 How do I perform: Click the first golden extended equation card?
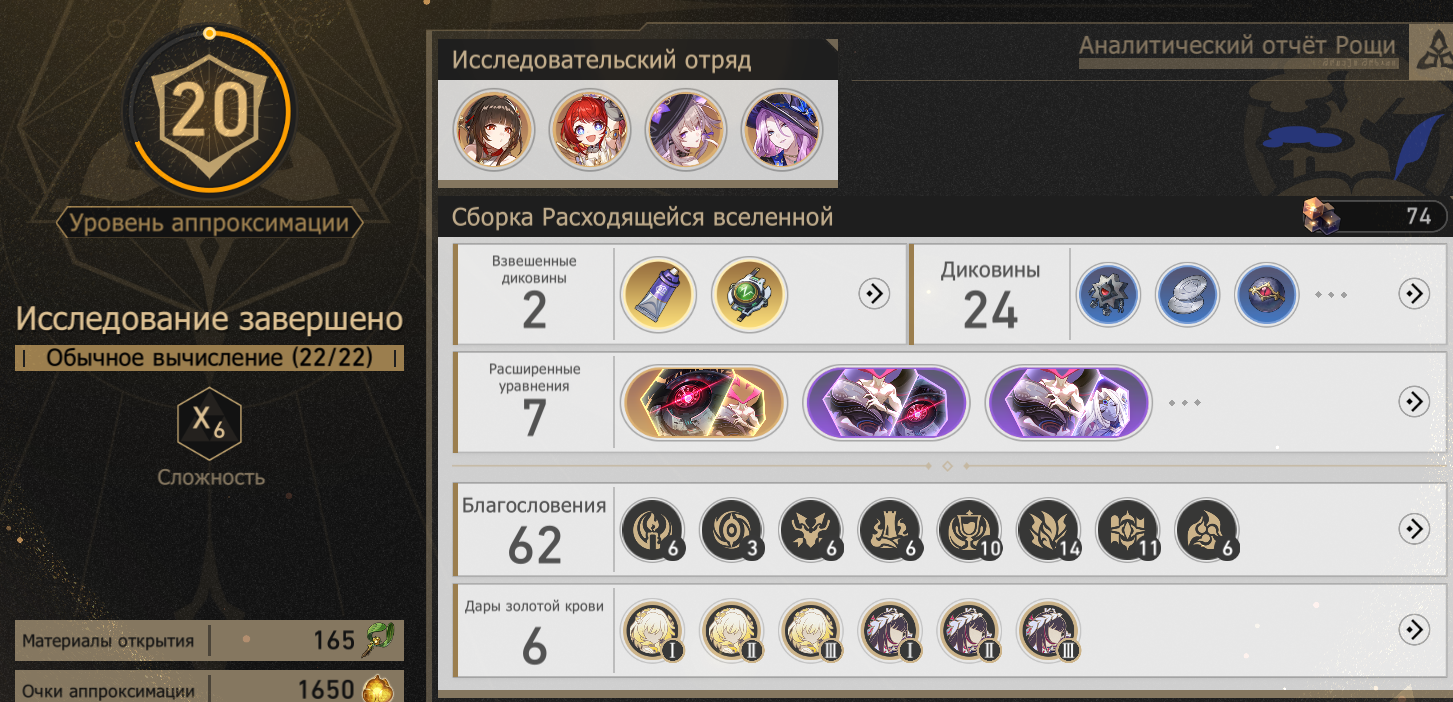point(704,403)
